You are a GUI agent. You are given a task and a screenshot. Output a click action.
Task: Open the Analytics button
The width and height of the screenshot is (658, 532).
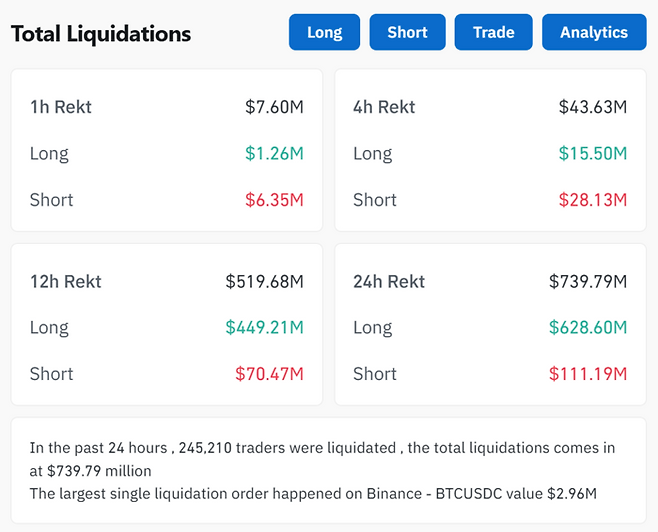(x=593, y=32)
